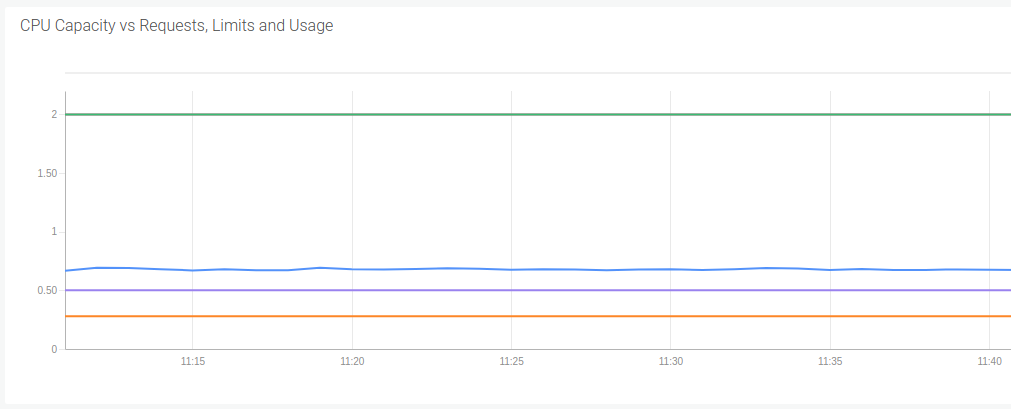This screenshot has height=409, width=1011.
Task: Click the y-axis label '0'
Action: (x=55, y=349)
